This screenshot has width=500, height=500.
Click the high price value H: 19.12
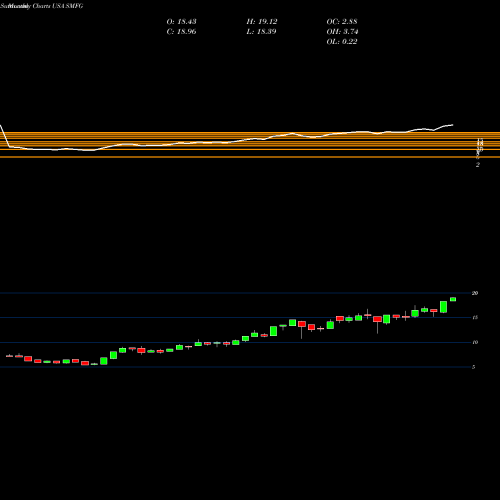click(262, 22)
